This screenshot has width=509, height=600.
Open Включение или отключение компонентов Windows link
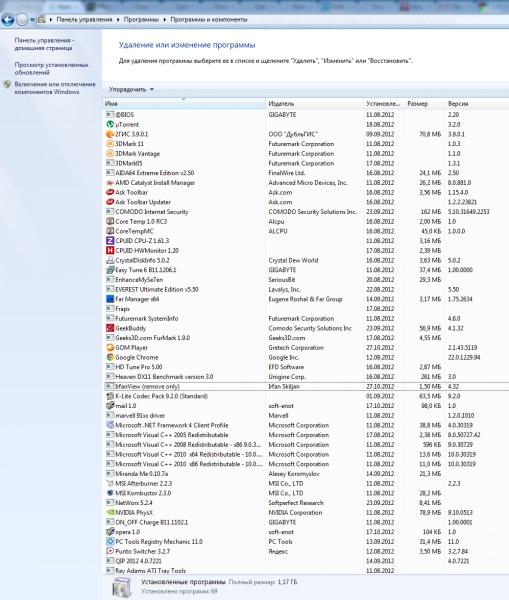coord(55,88)
